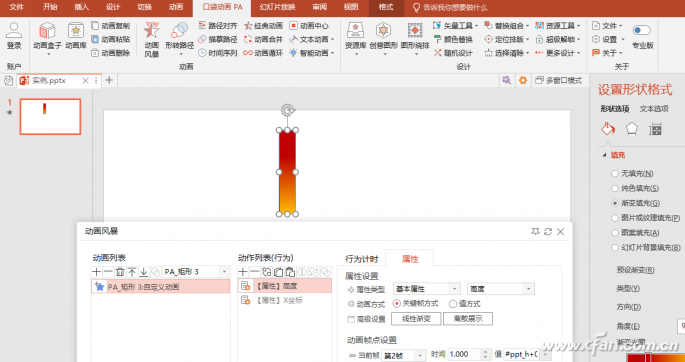Add a new action in 动作列表
Viewport: 685px width, 362px height.
tap(243, 272)
